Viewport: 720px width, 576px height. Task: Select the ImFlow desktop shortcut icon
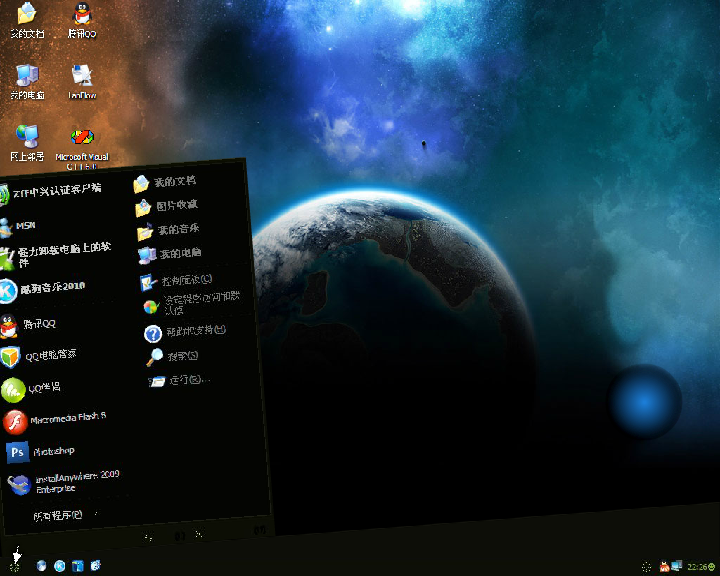pos(82,82)
